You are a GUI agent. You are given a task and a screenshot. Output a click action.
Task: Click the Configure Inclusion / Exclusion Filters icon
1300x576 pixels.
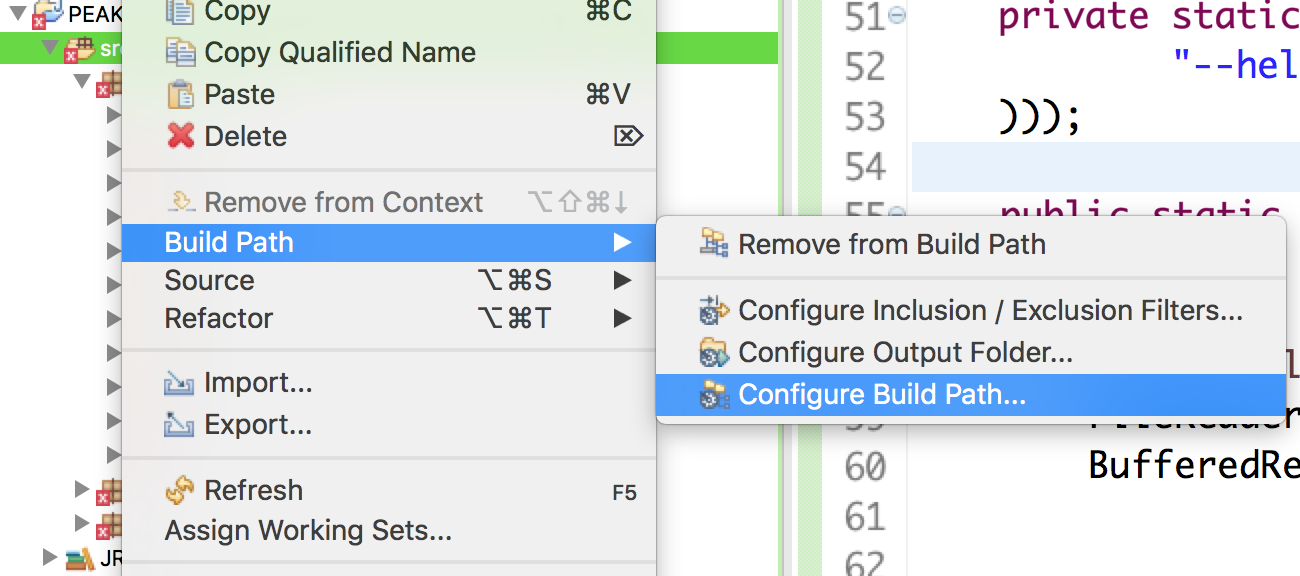point(714,310)
